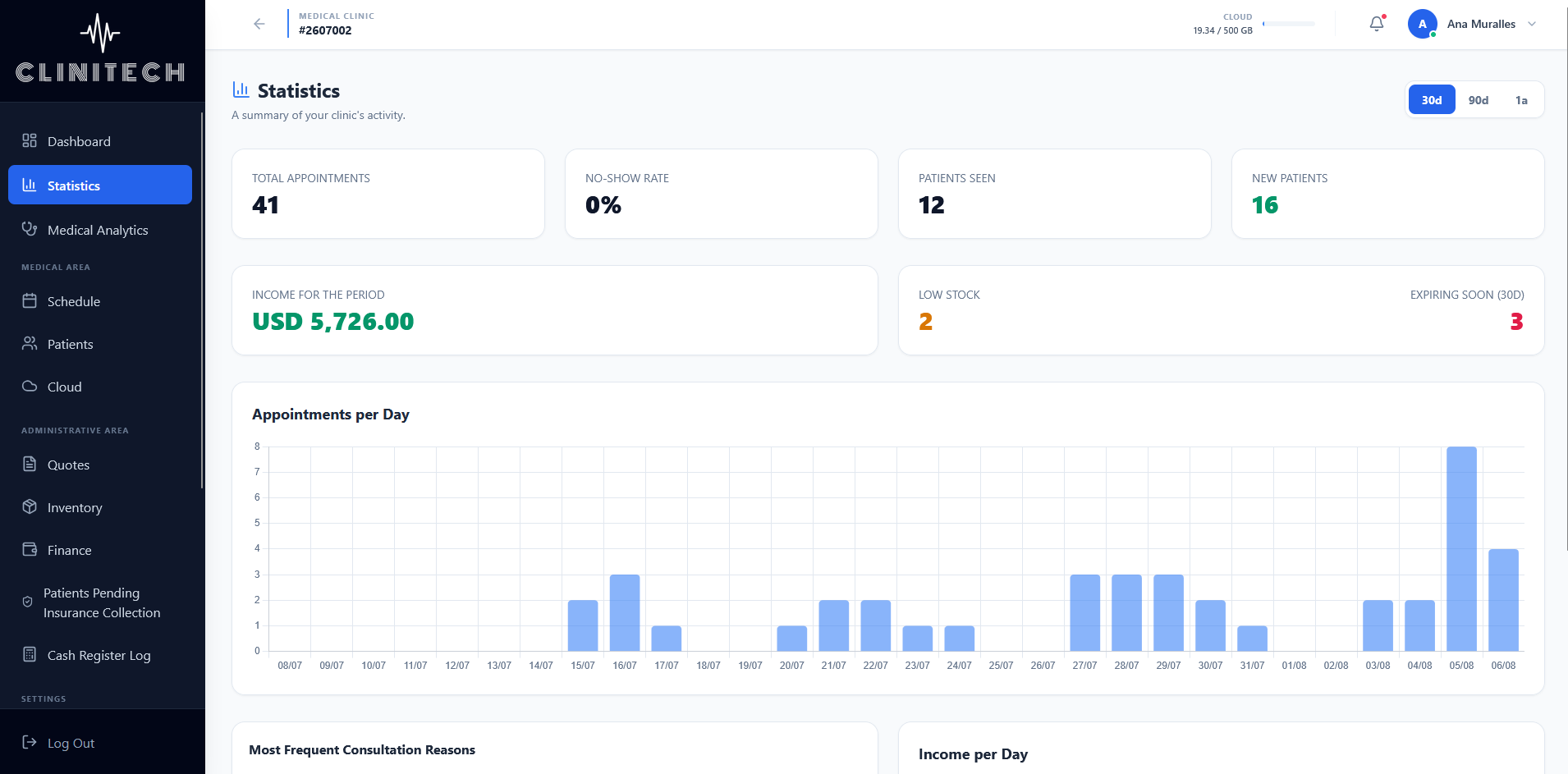Click the Medical Analytics stethoscope icon

point(30,229)
